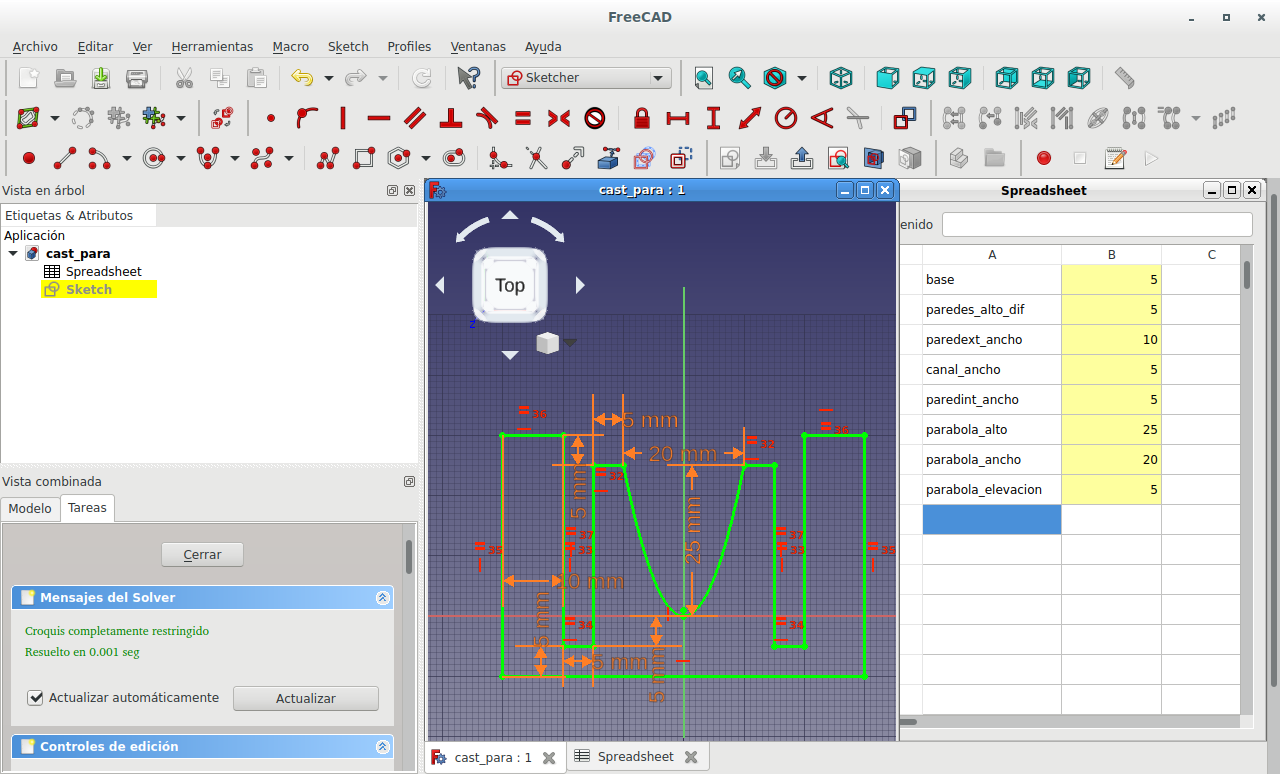Open the Sketch menu

point(348,46)
